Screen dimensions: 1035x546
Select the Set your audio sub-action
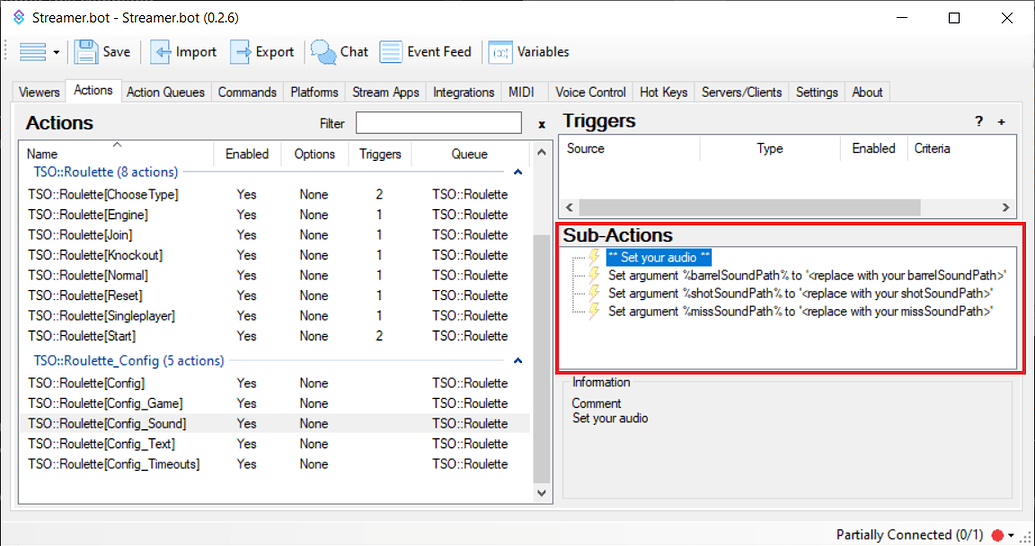(659, 257)
